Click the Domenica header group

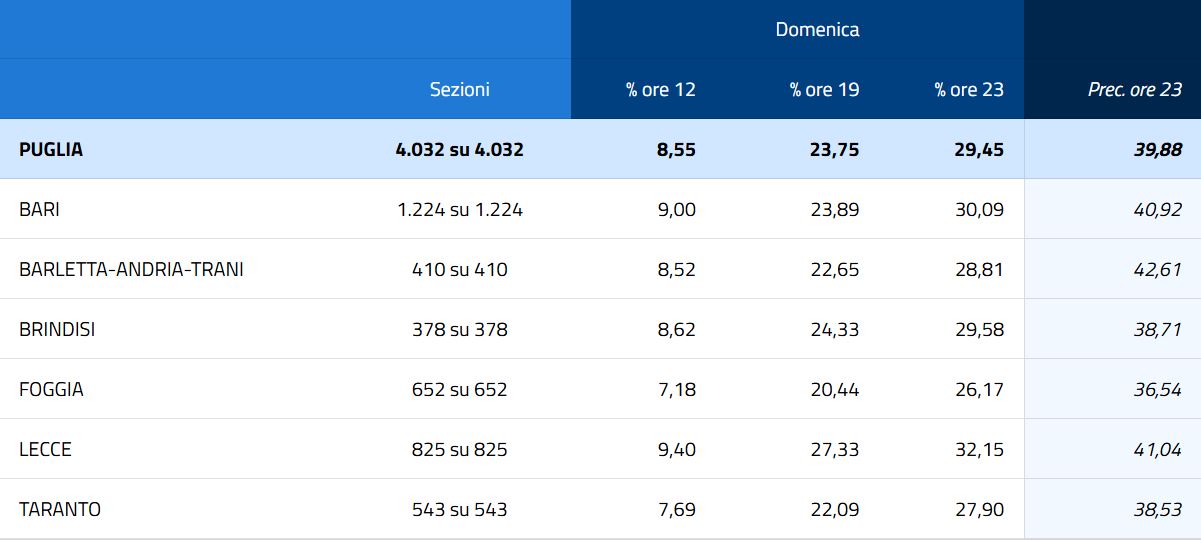click(x=817, y=29)
